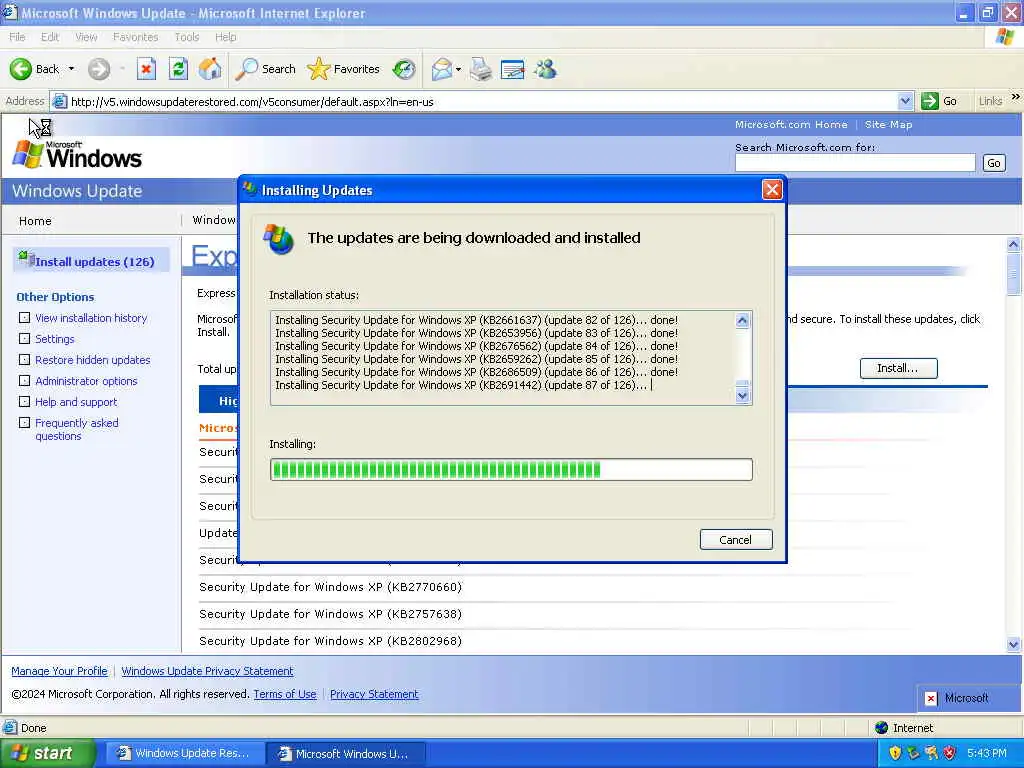Refresh the page with green arrows icon

click(178, 69)
